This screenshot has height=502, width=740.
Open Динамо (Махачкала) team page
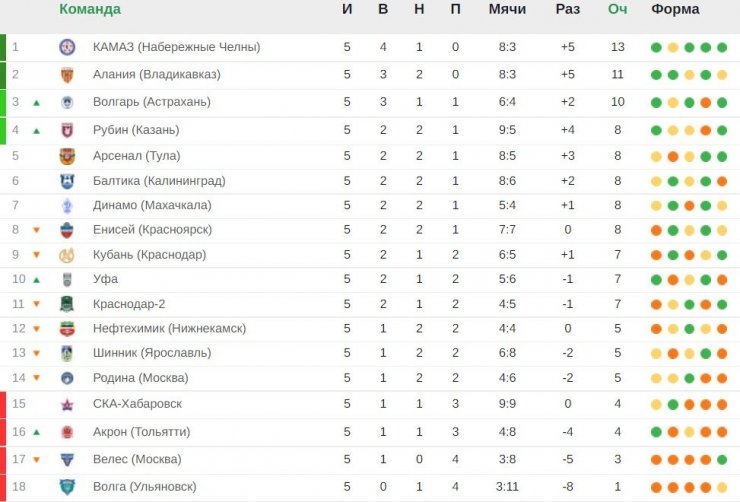tap(152, 205)
